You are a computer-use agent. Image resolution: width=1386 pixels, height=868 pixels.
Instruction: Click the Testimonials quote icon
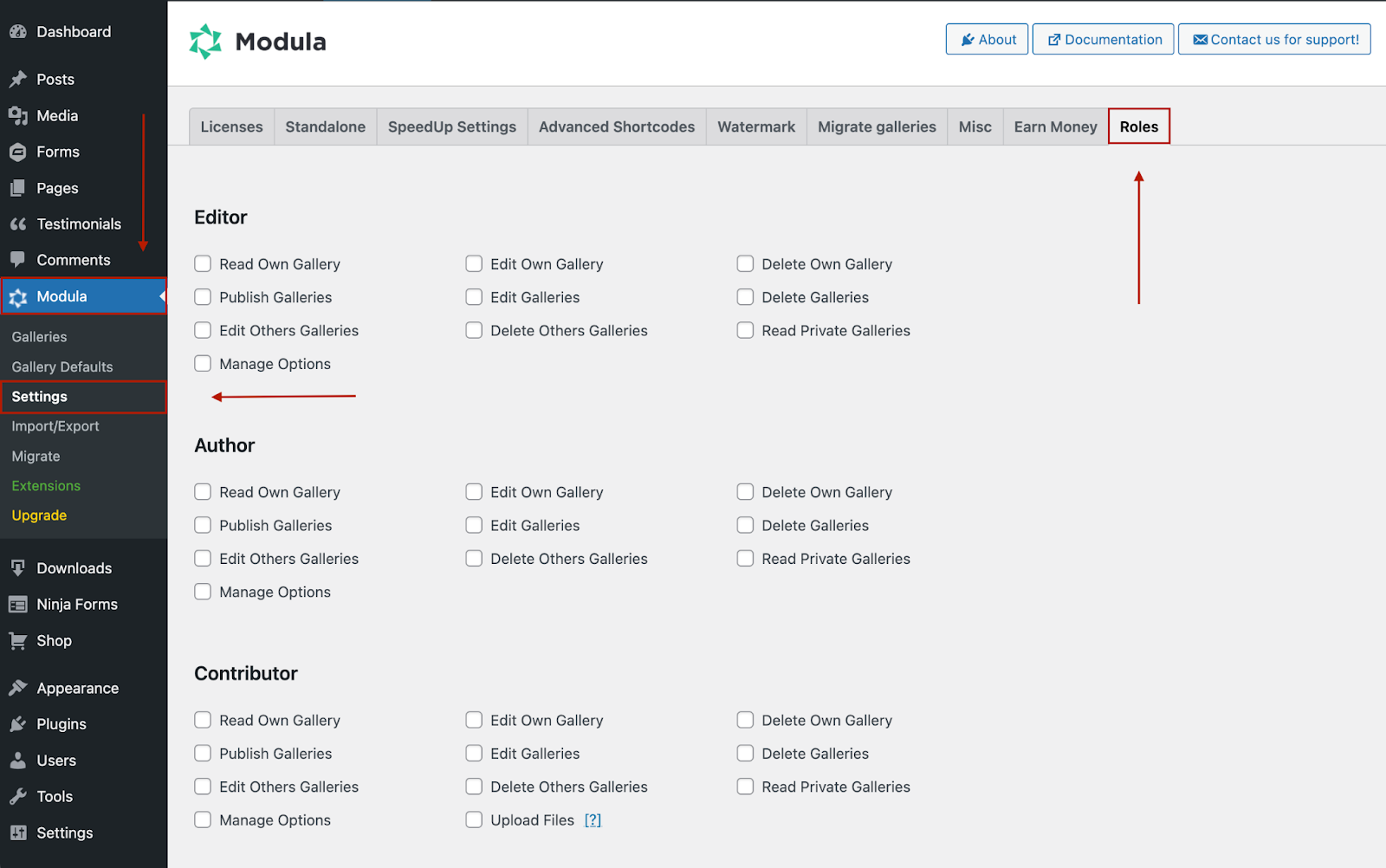(18, 224)
